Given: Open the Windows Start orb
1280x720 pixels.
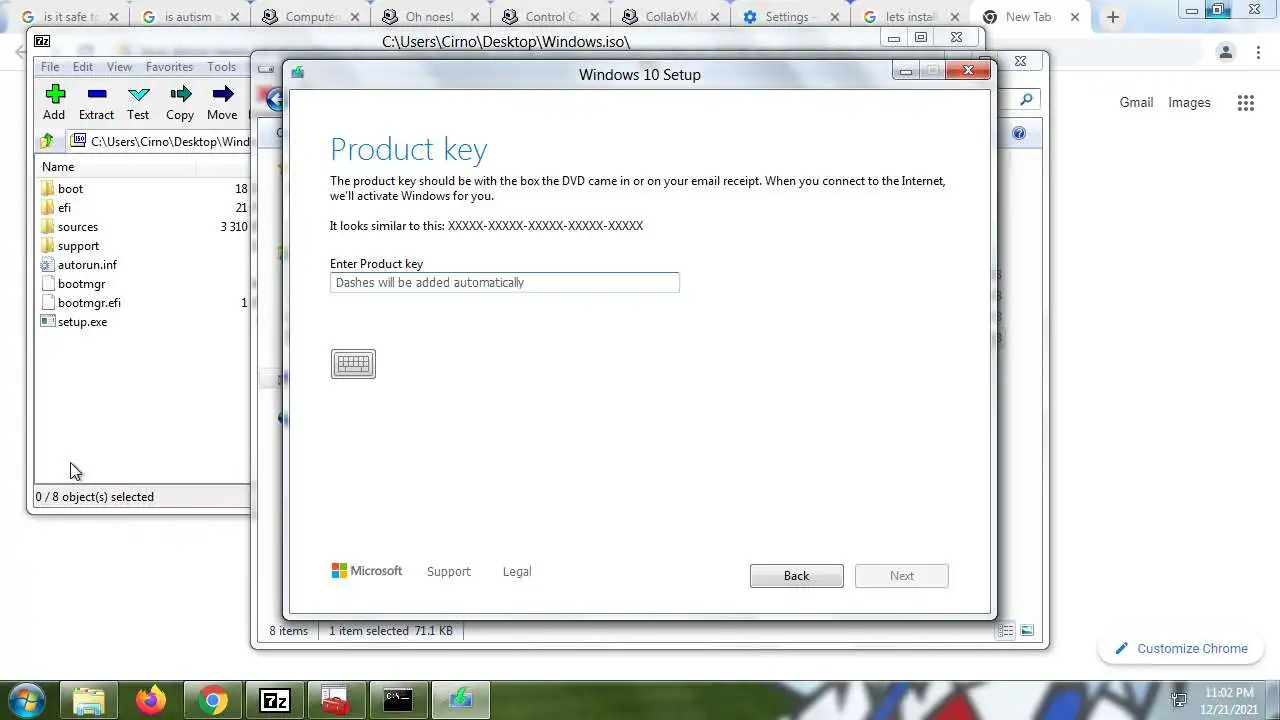Looking at the screenshot, I should click(26, 699).
